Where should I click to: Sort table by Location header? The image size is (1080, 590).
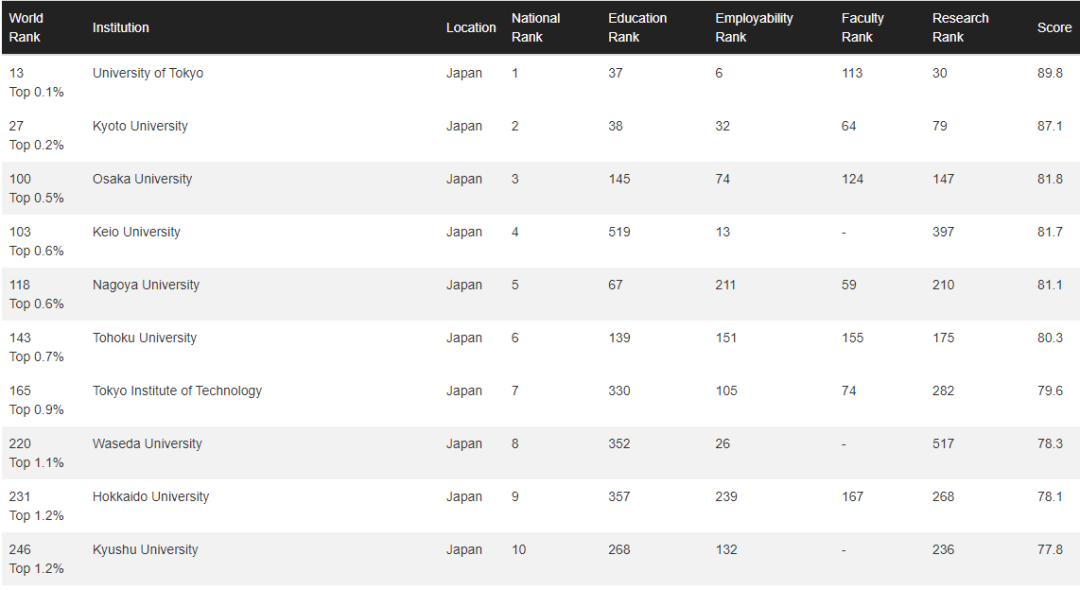[470, 28]
